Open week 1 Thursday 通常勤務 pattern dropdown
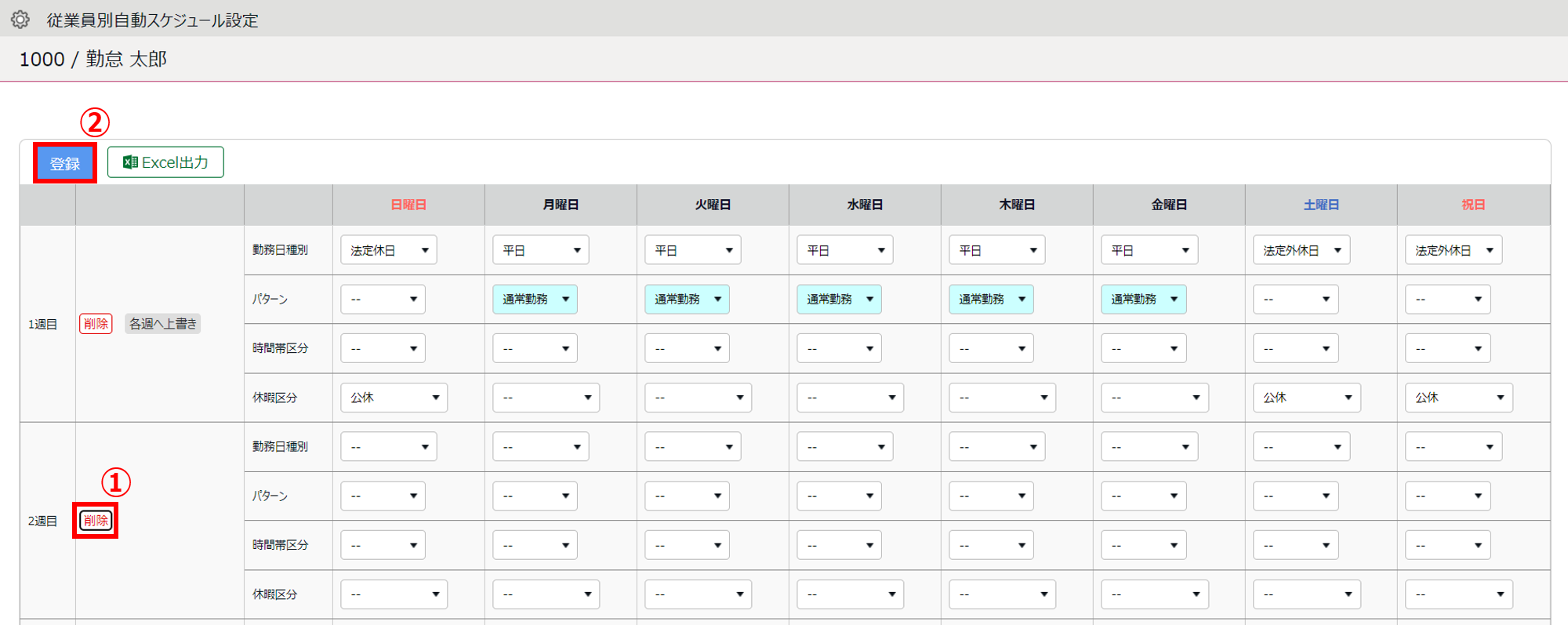1568x625 pixels. (991, 300)
